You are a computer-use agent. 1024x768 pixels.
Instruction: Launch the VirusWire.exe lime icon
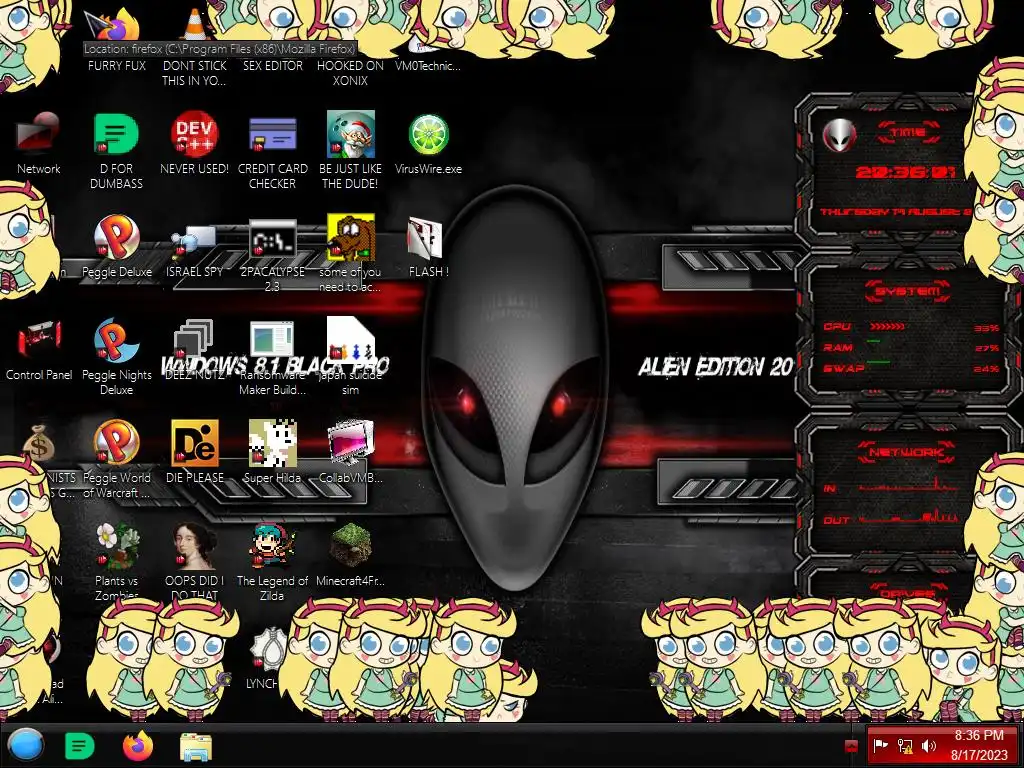tap(428, 135)
